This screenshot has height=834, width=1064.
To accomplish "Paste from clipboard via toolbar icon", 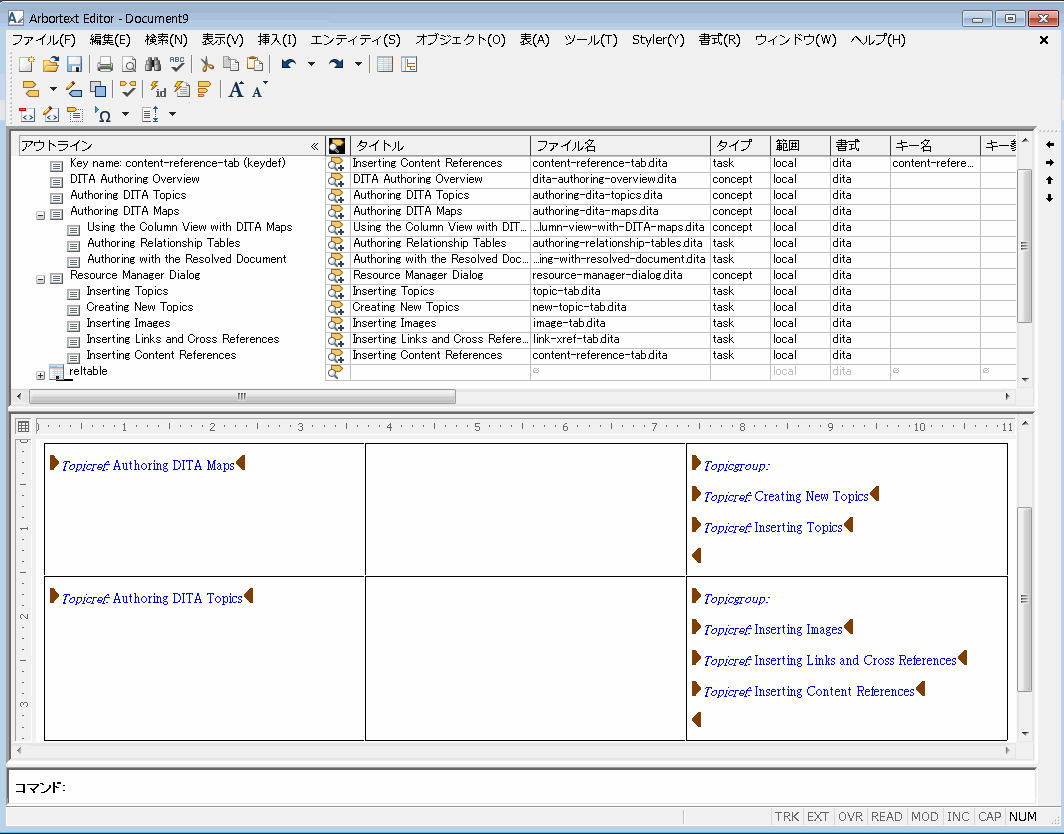I will (255, 64).
